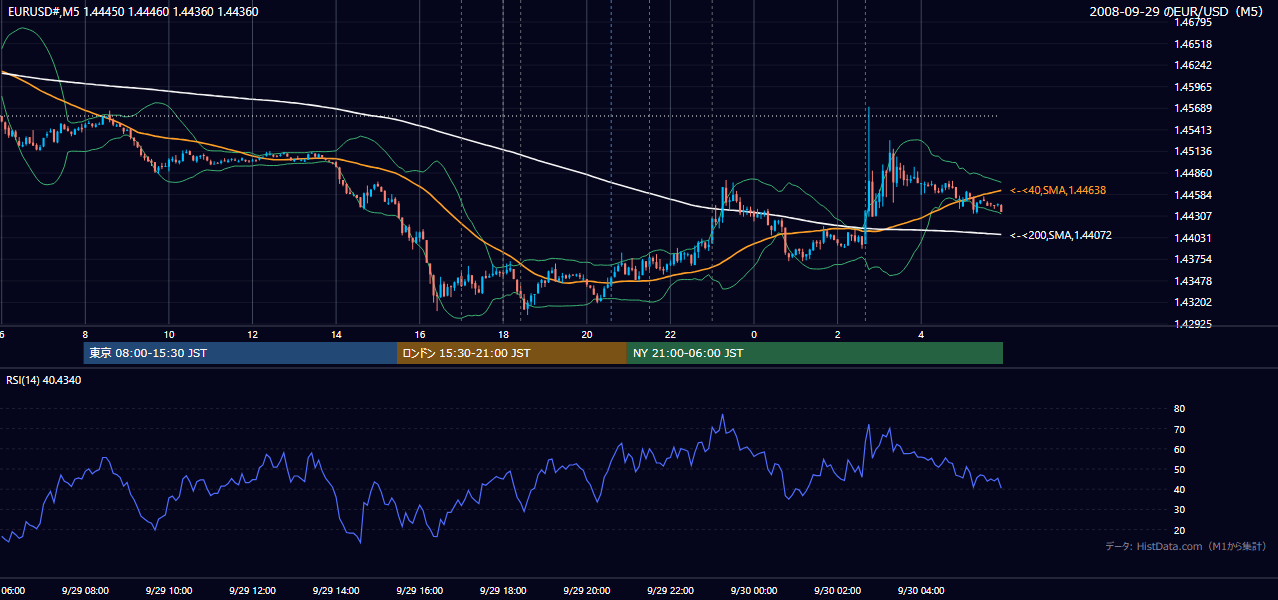The width and height of the screenshot is (1278, 600).
Task: Select the Tokyo 08:00-15:30 JST session bar
Action: tap(240, 353)
